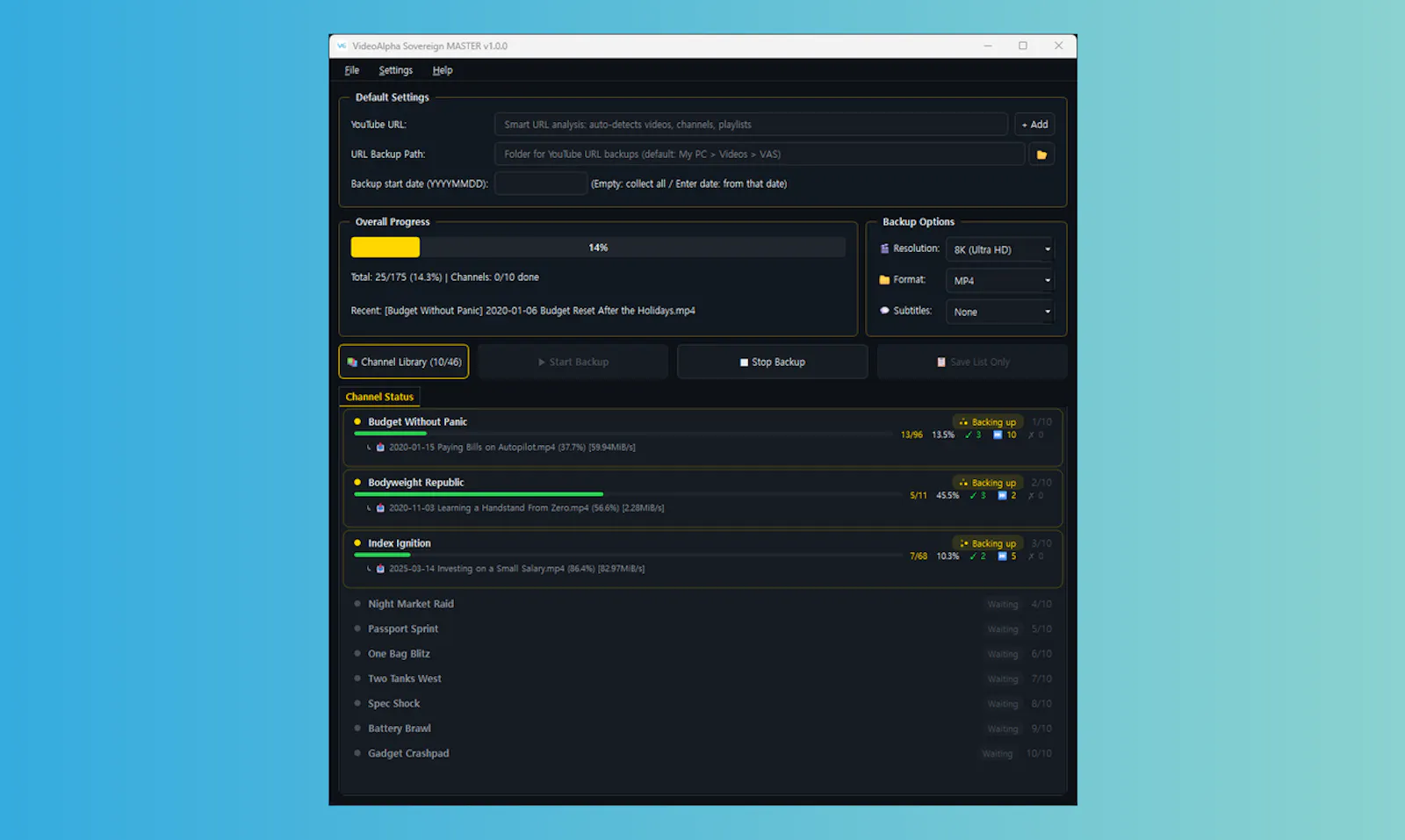Open the File menu
Image resolution: width=1405 pixels, height=840 pixels.
pyautogui.click(x=351, y=70)
